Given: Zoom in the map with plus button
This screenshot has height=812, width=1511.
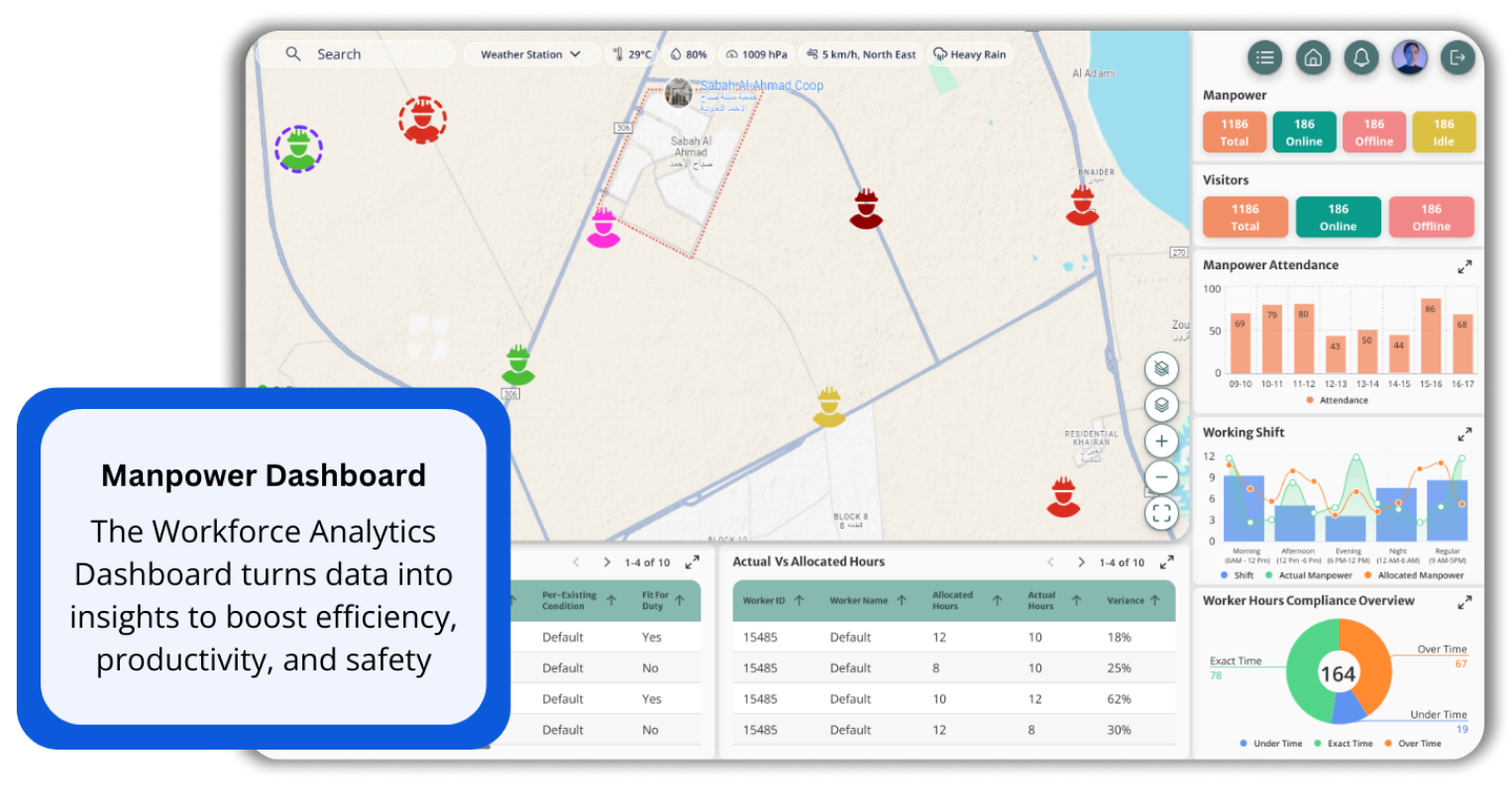Looking at the screenshot, I should pyautogui.click(x=1161, y=442).
